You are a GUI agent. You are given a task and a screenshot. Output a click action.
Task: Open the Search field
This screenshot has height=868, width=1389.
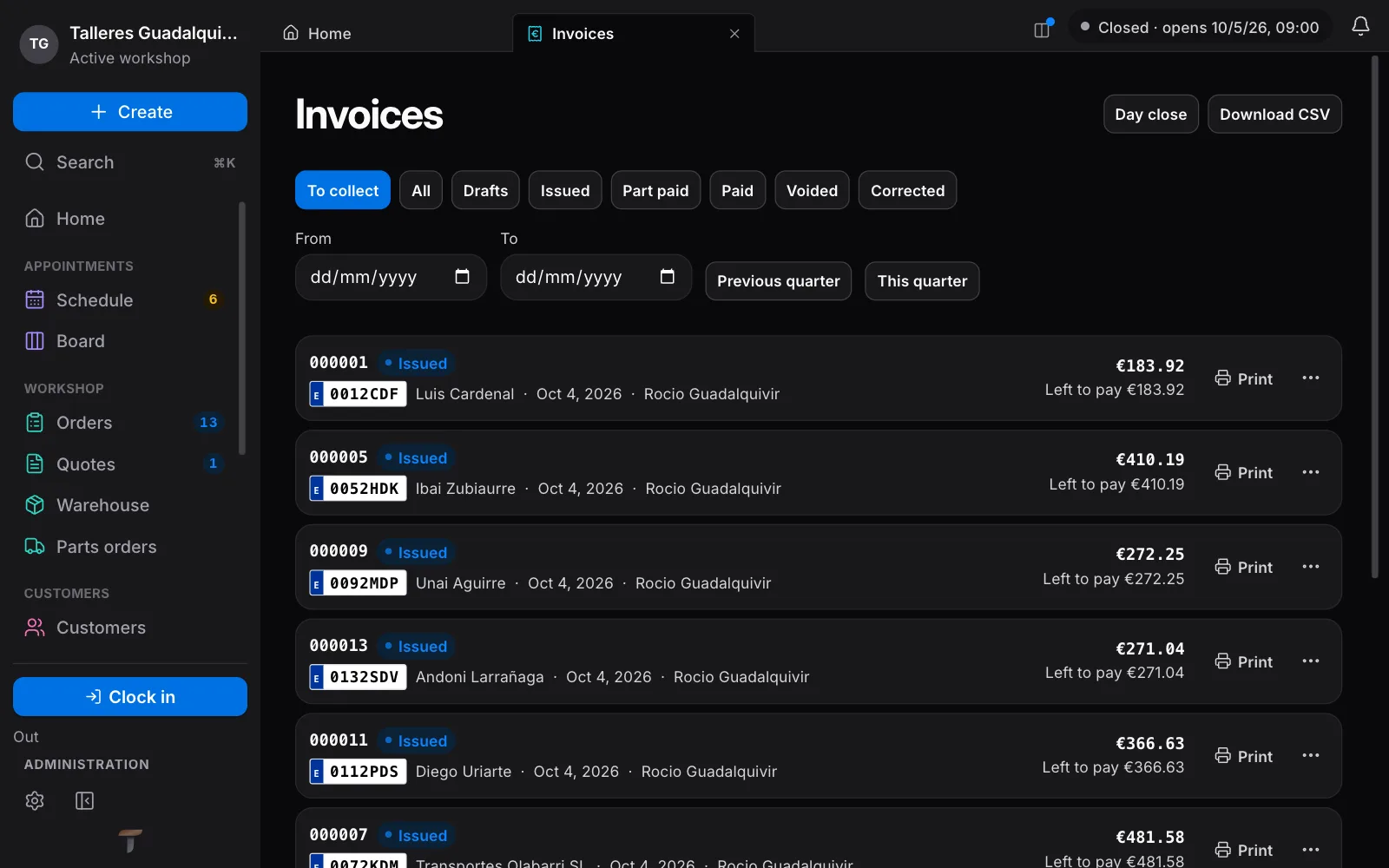(130, 162)
